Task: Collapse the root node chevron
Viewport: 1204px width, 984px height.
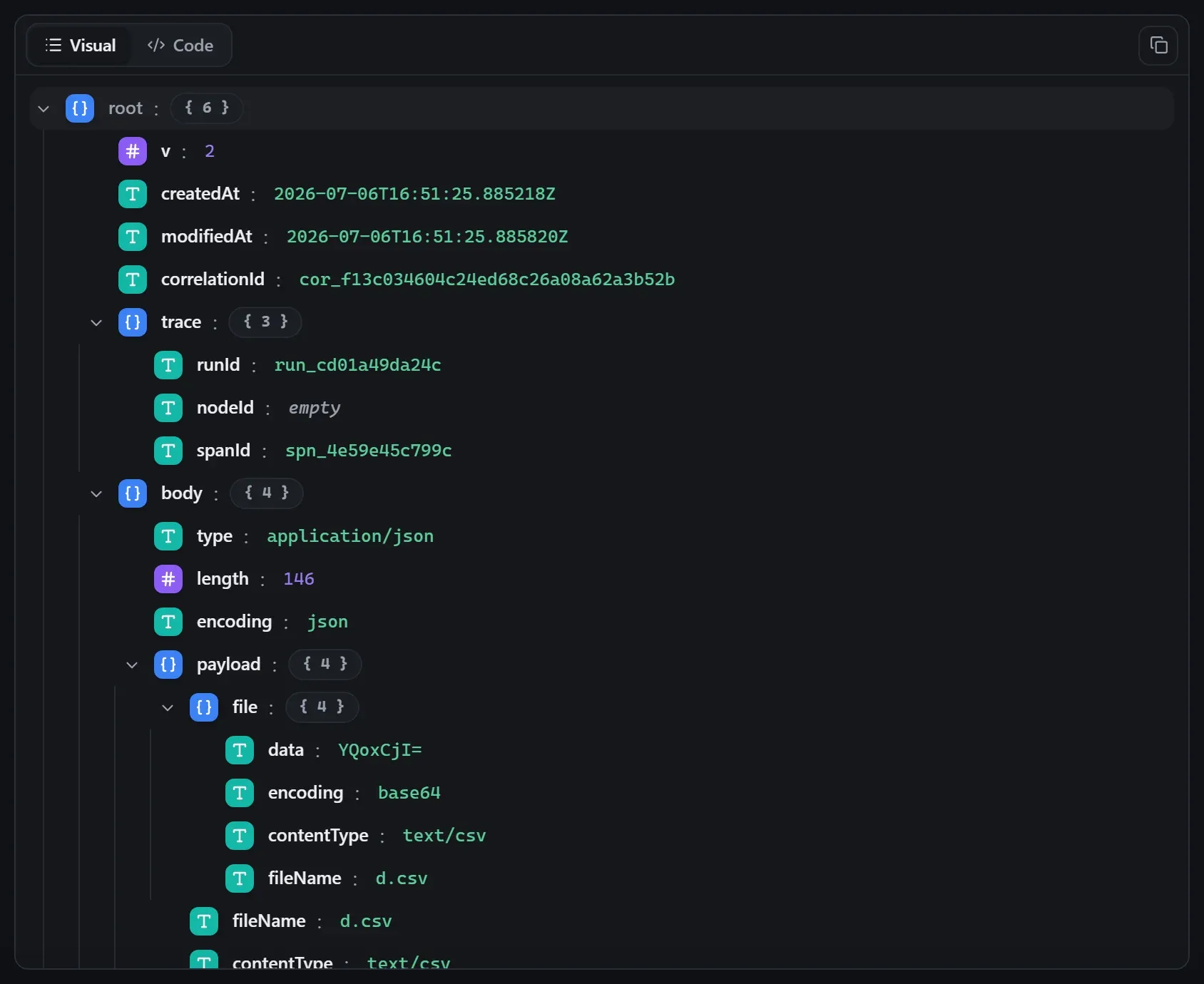Action: point(44,108)
